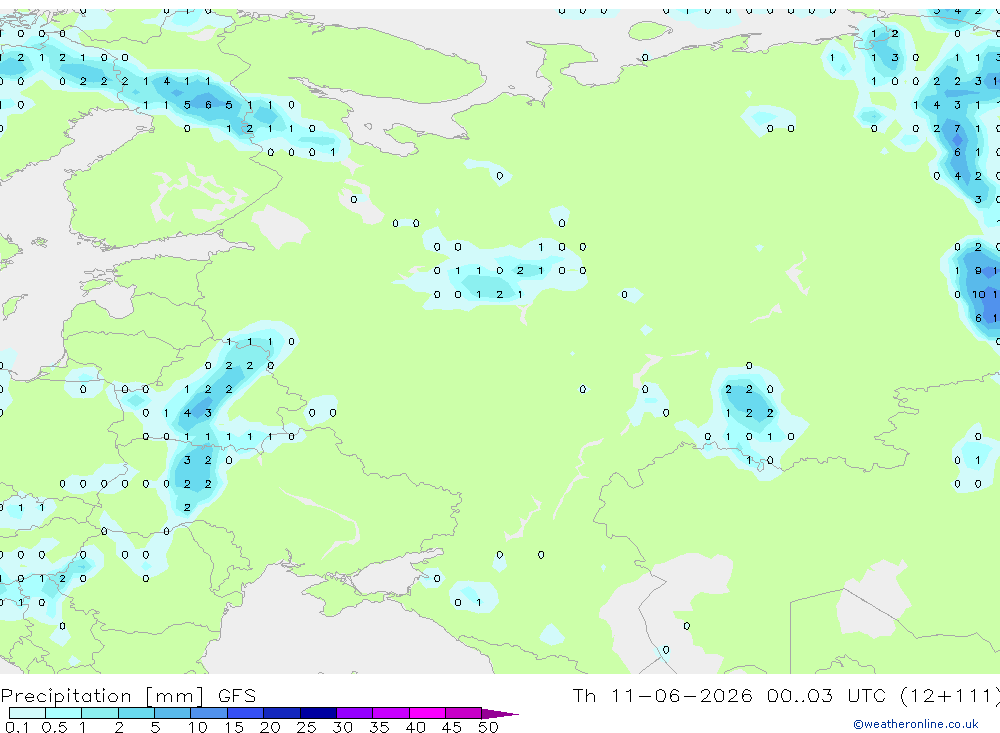The width and height of the screenshot is (1000, 733).
Task: Click the '00..03 UTC' time label
Action: (827, 695)
